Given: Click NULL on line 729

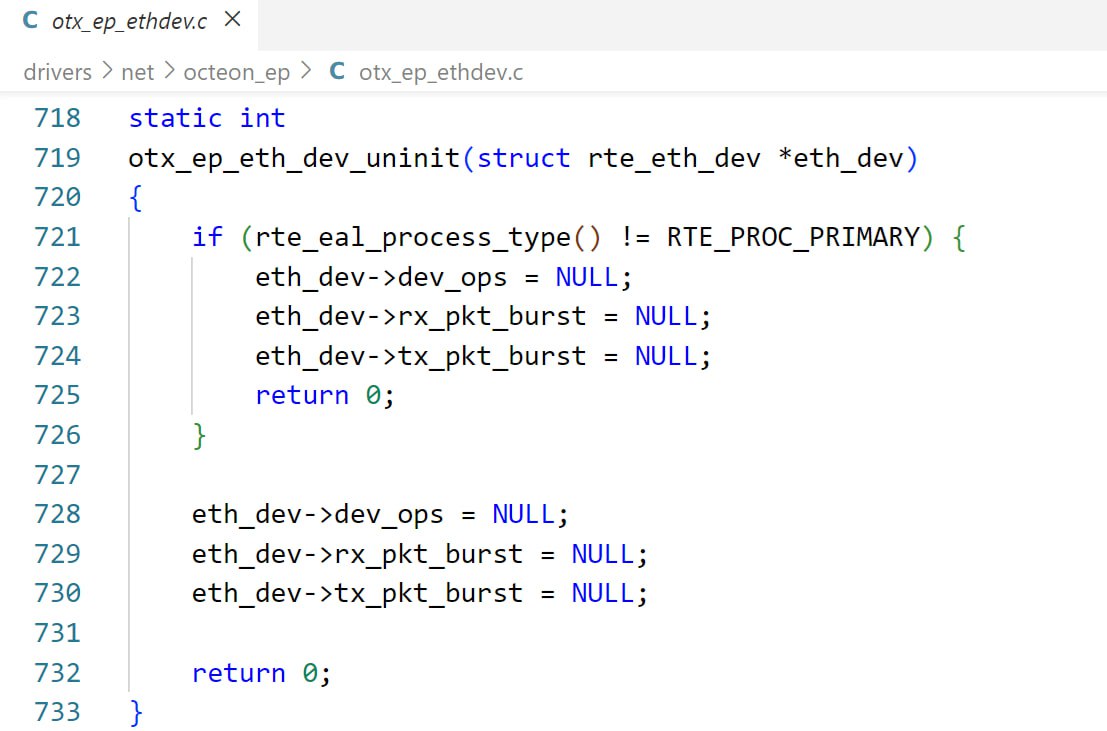Looking at the screenshot, I should [x=602, y=554].
